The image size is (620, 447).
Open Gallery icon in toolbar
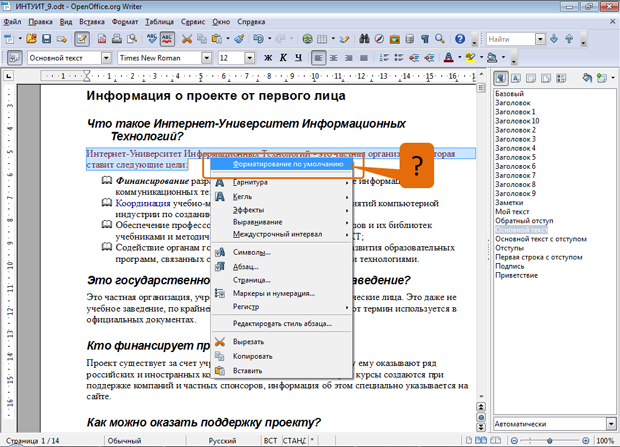click(394, 39)
